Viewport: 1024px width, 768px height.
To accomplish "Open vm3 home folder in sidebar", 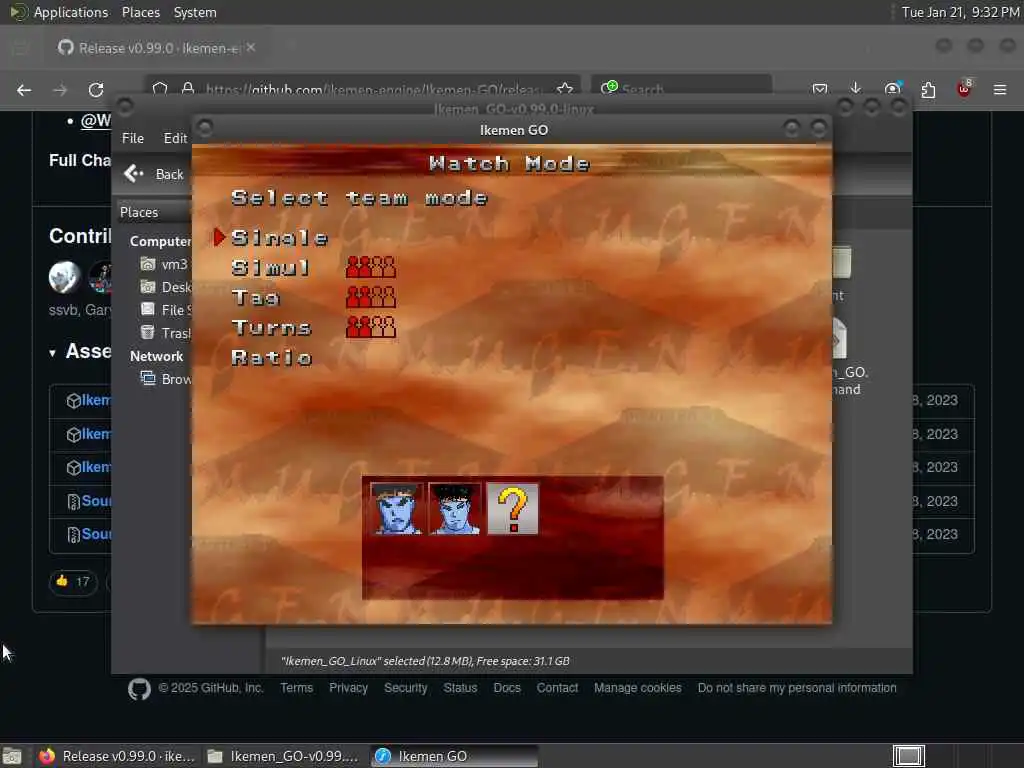I will pyautogui.click(x=164, y=264).
